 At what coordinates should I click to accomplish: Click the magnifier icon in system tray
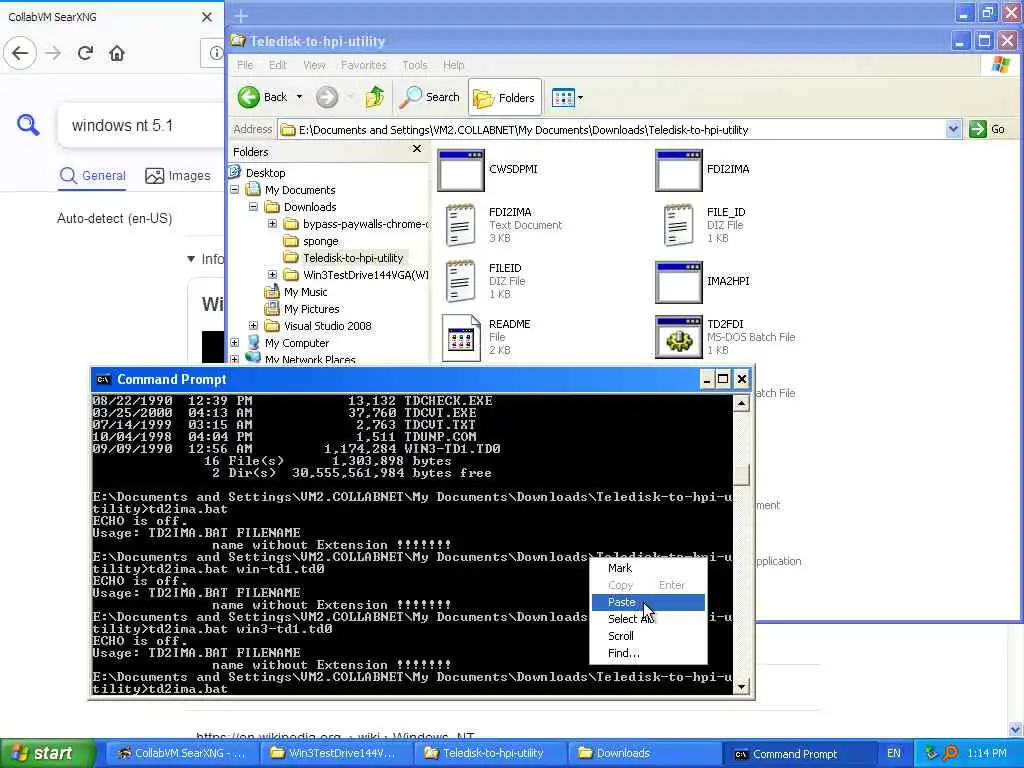coord(950,754)
